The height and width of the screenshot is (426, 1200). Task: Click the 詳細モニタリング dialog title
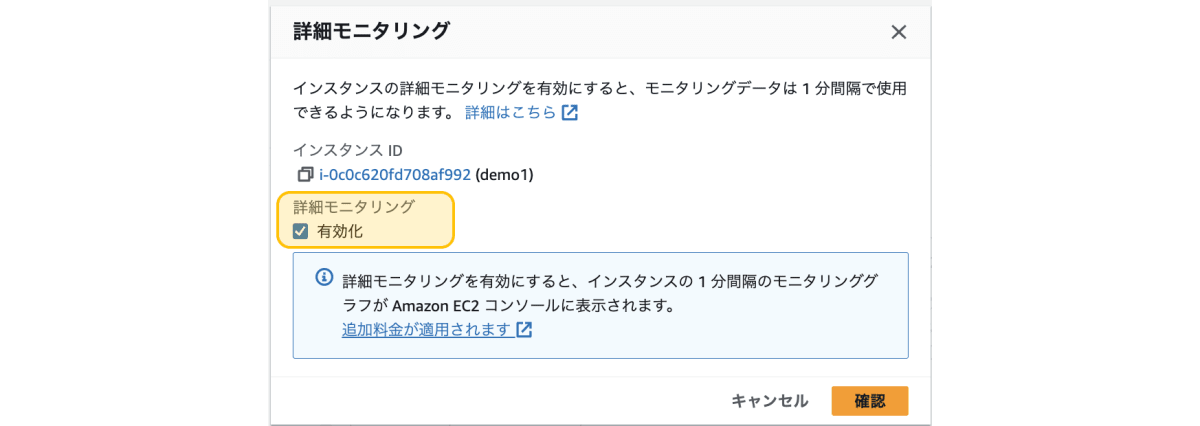click(372, 32)
